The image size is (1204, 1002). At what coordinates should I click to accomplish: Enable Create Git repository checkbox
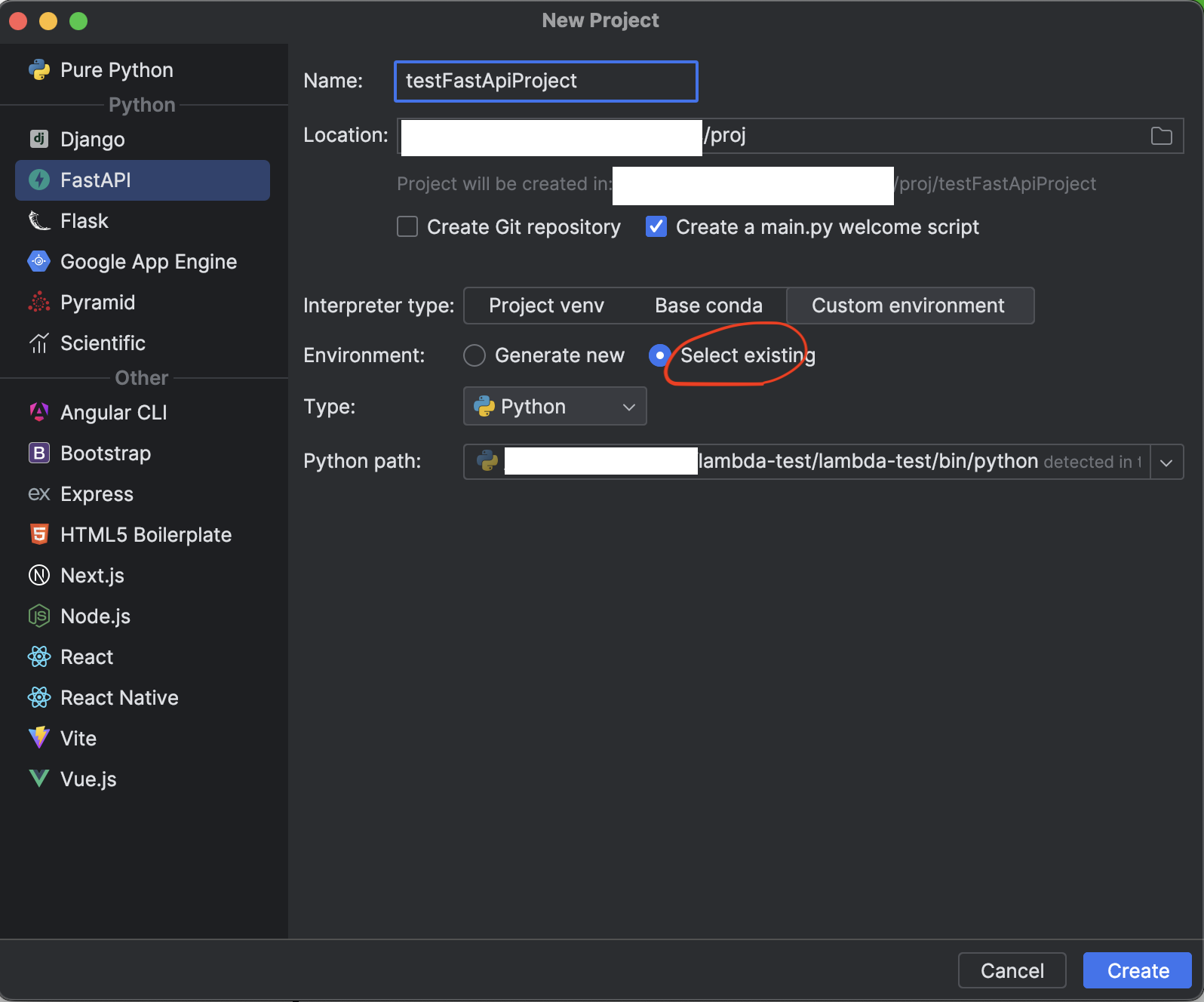tap(407, 227)
